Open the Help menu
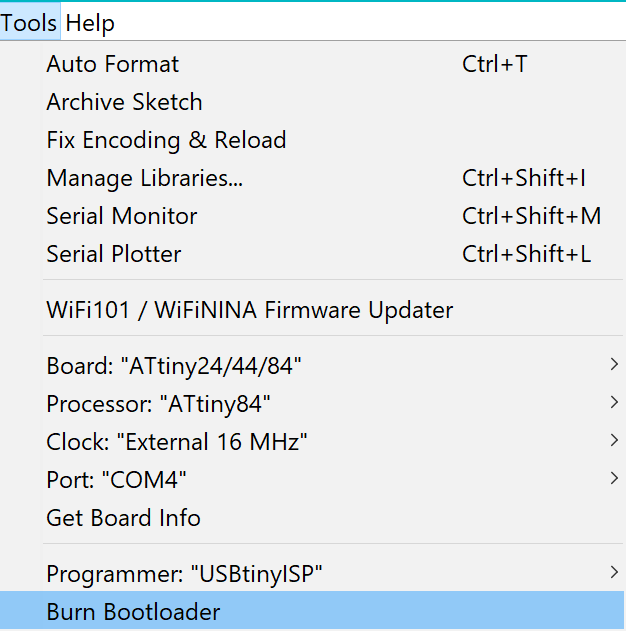This screenshot has height=631, width=629. [90, 23]
